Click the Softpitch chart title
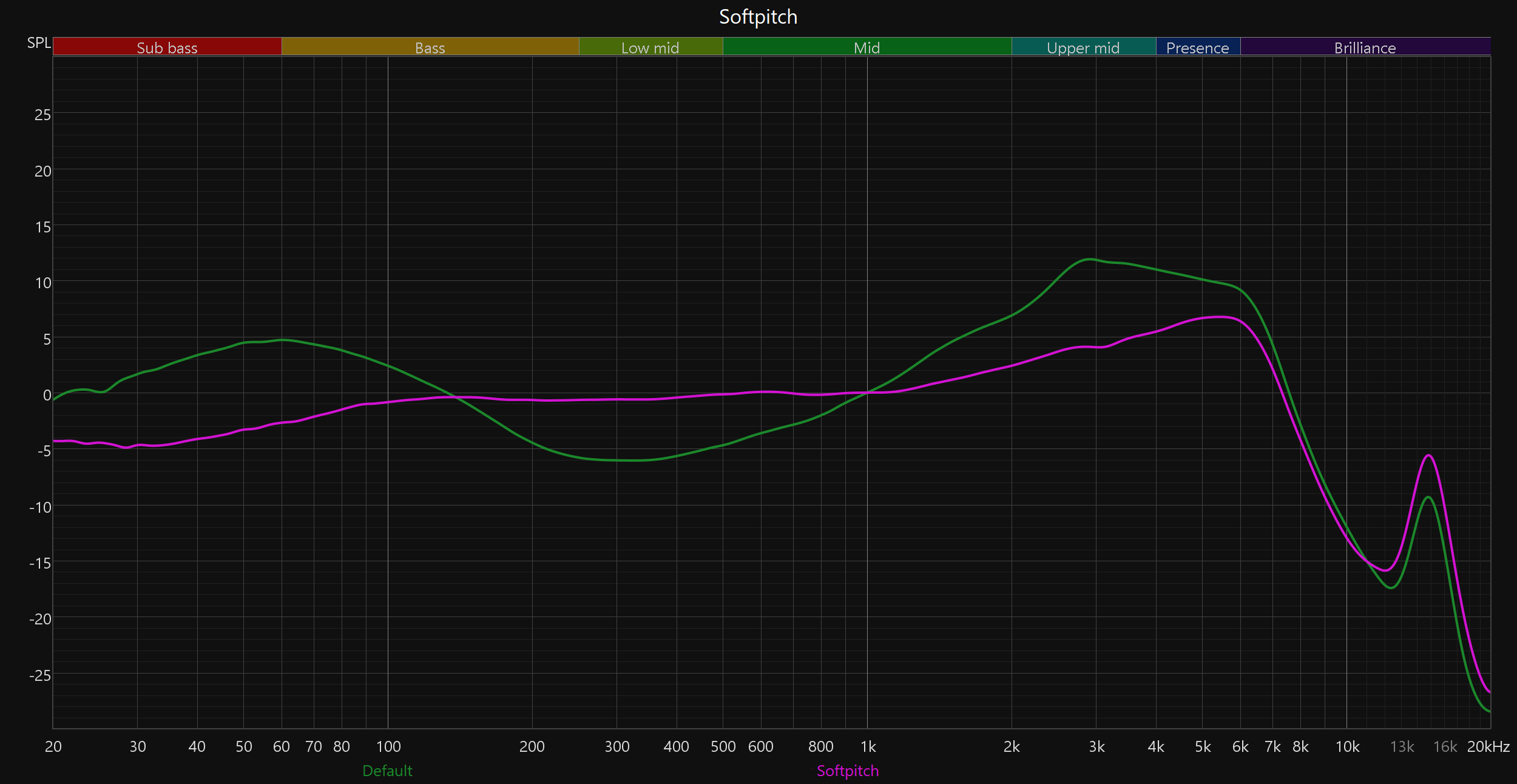 758,17
